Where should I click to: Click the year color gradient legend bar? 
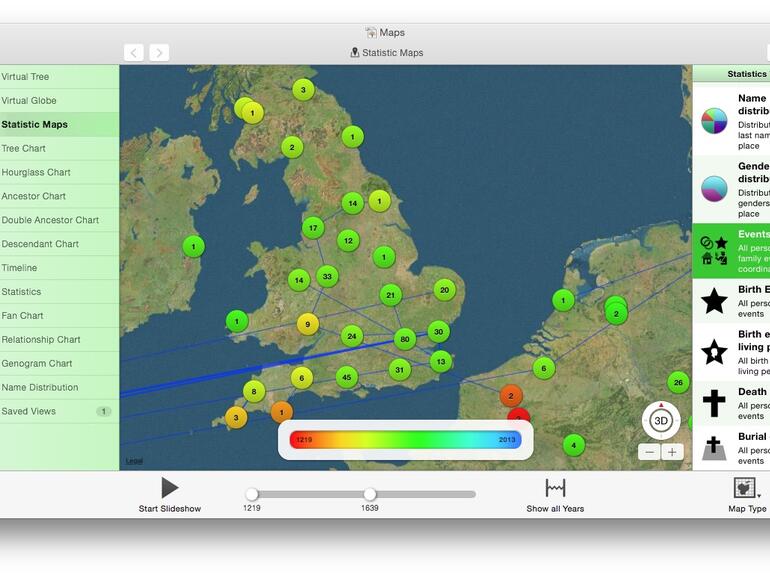406,440
